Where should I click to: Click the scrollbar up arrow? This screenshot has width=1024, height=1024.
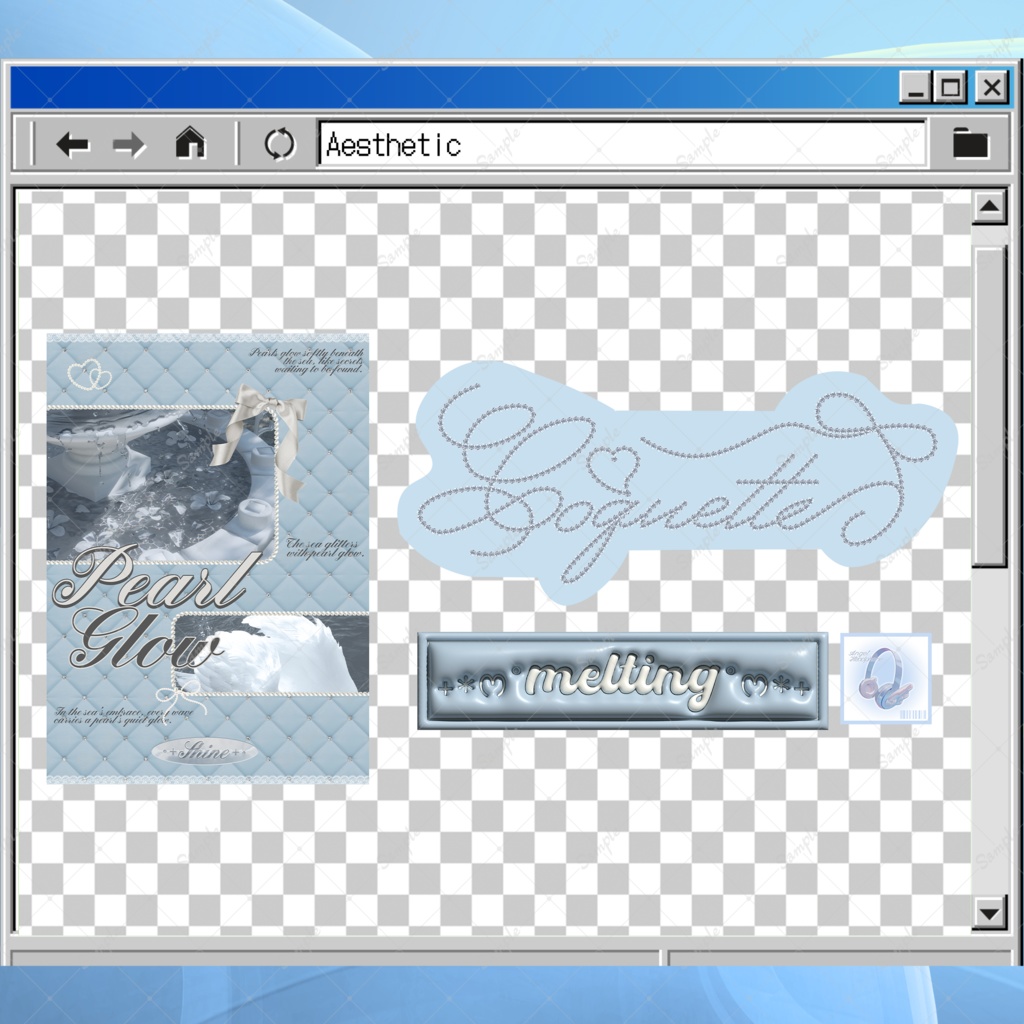pos(989,207)
